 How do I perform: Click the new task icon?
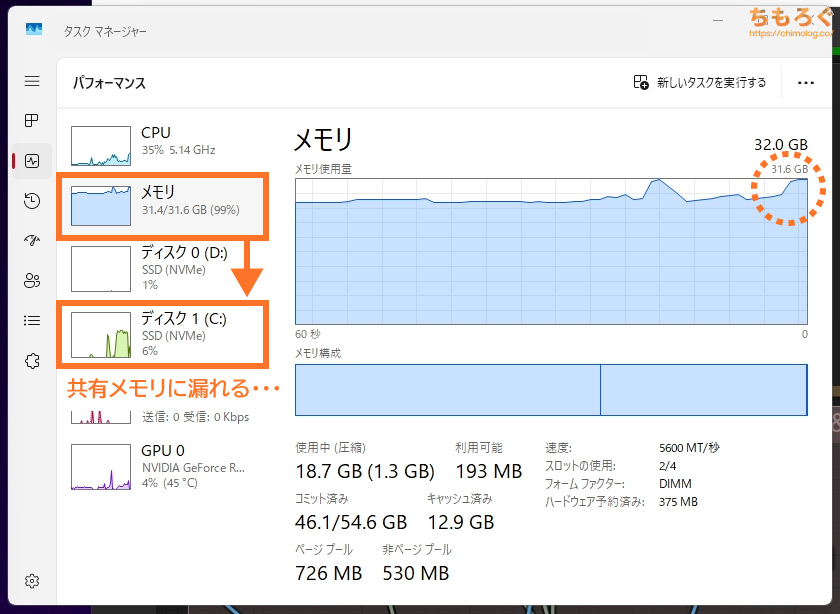pos(641,83)
